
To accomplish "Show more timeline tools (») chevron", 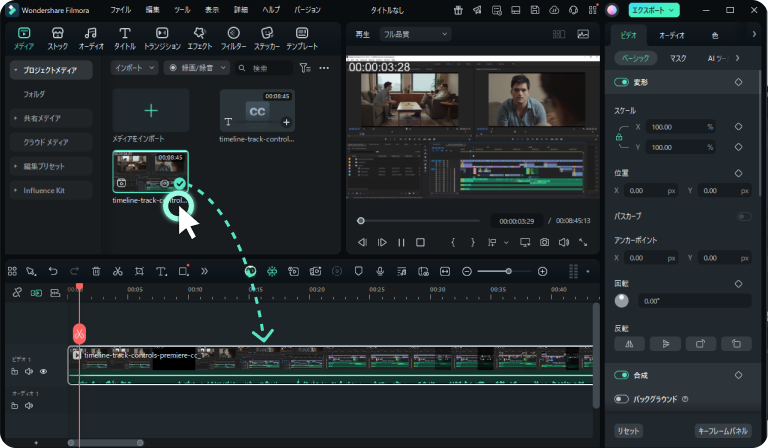I will point(204,271).
